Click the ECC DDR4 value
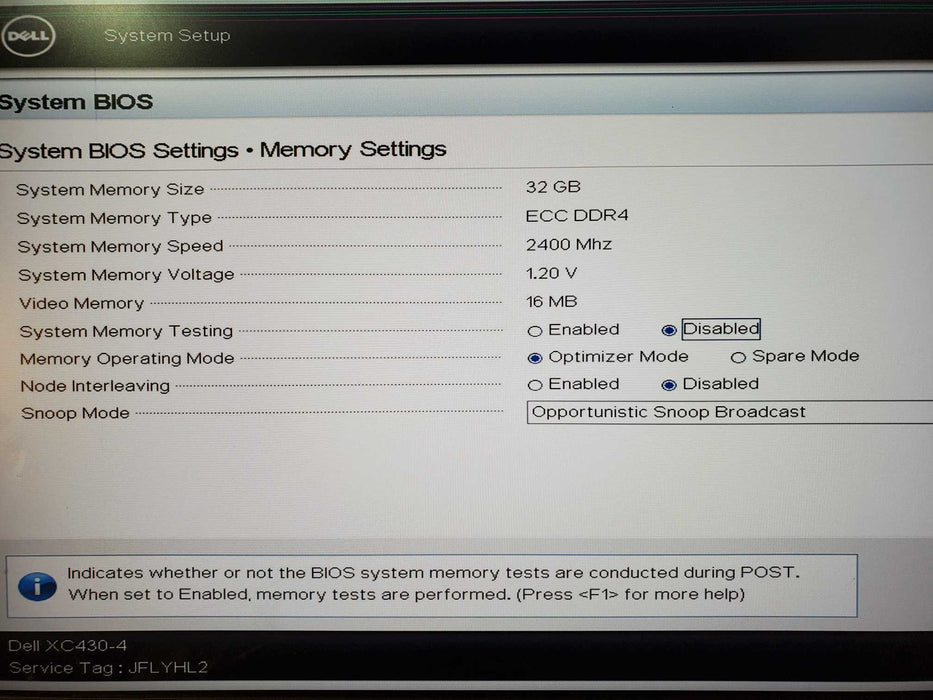Screen dimensions: 933x700 click(577, 215)
